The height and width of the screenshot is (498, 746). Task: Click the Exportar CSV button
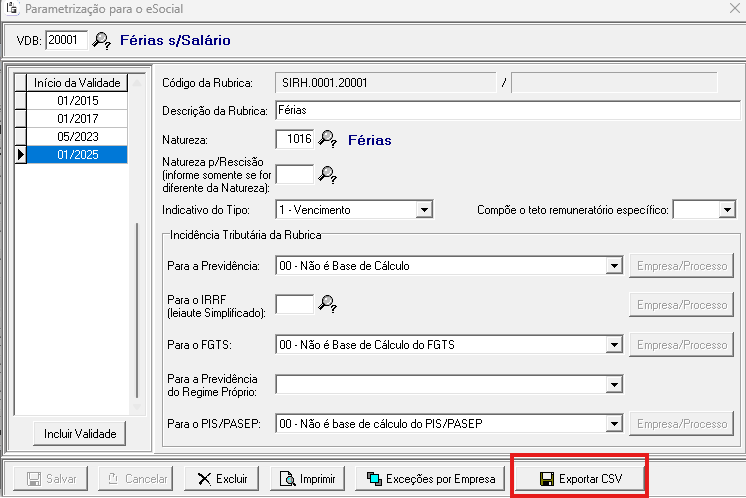click(x=580, y=479)
